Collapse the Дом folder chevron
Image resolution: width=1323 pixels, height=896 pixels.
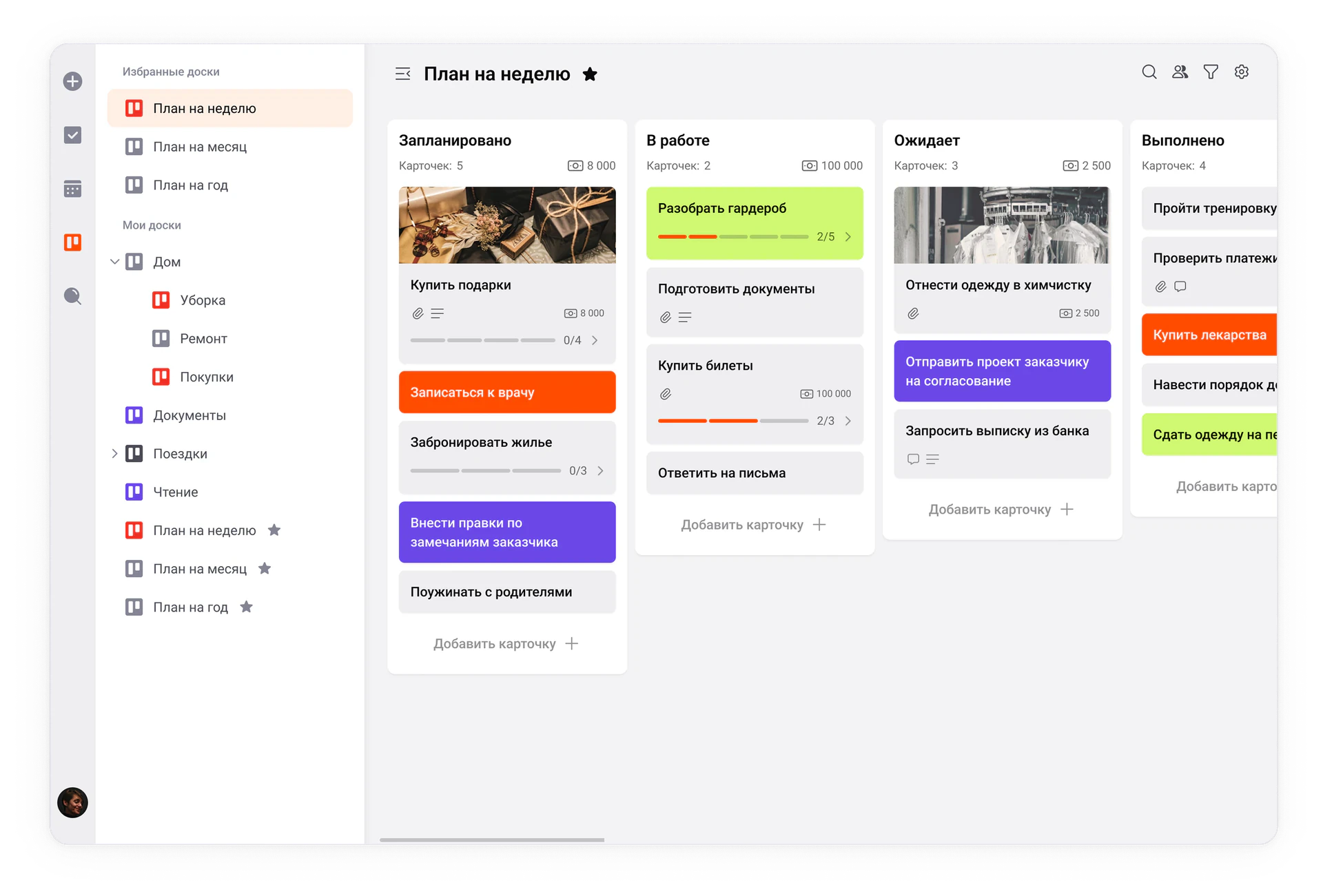pos(114,262)
